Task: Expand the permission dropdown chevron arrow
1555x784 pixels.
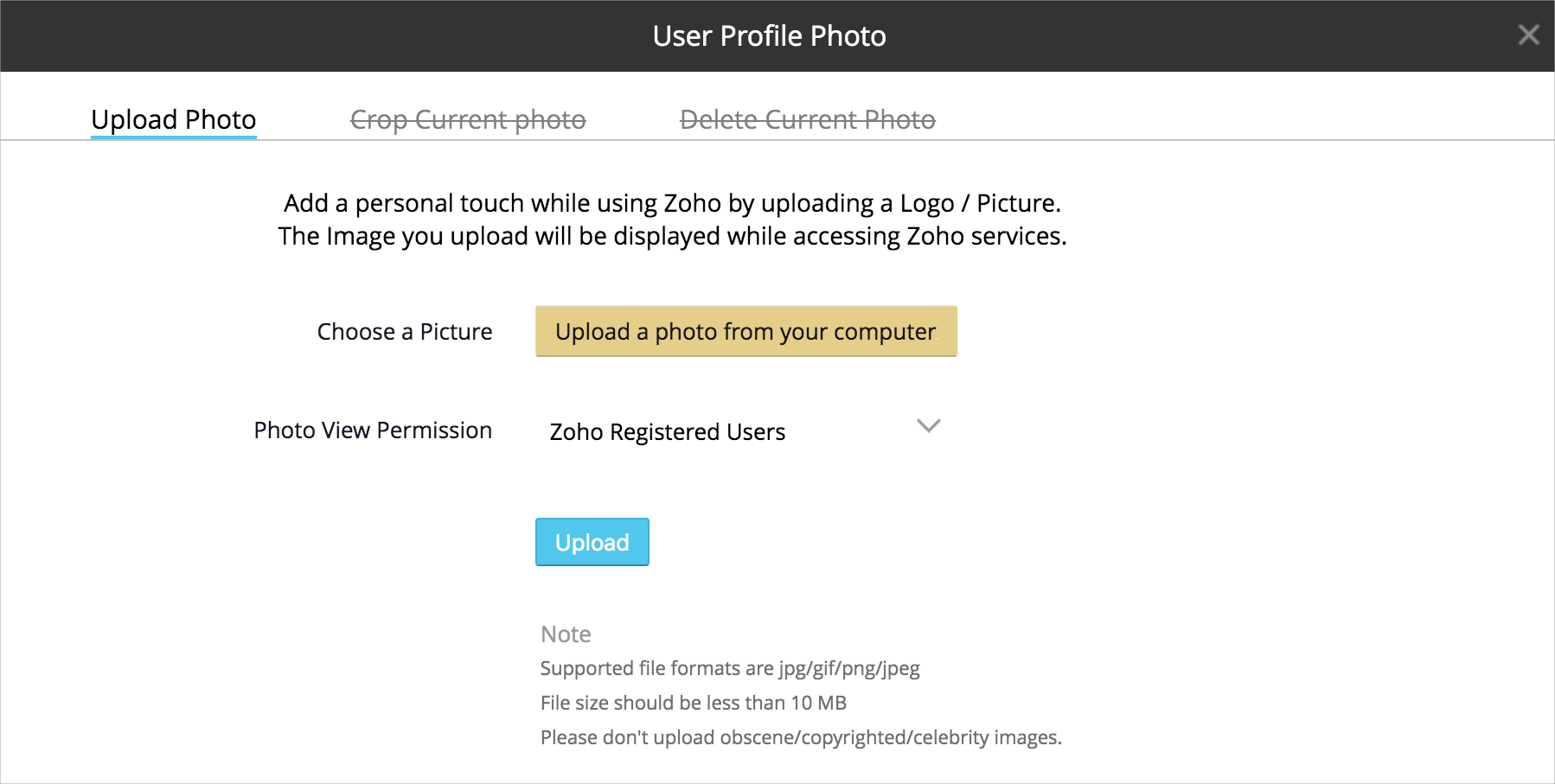Action: [928, 426]
